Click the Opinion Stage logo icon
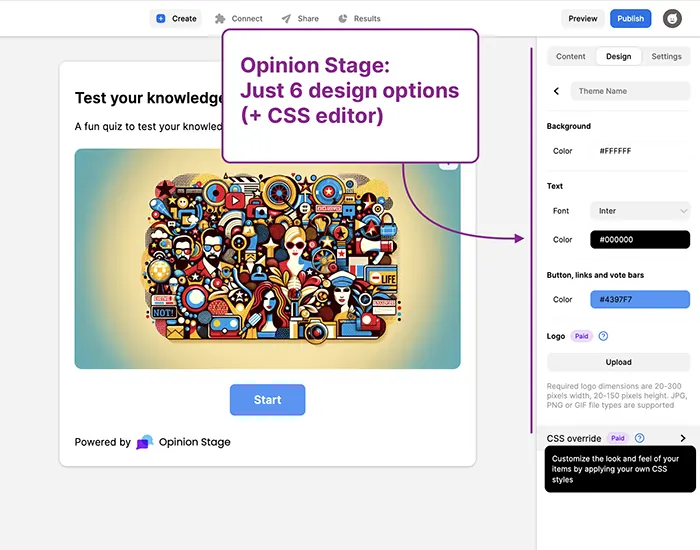Image resolution: width=700 pixels, height=550 pixels. 145,442
